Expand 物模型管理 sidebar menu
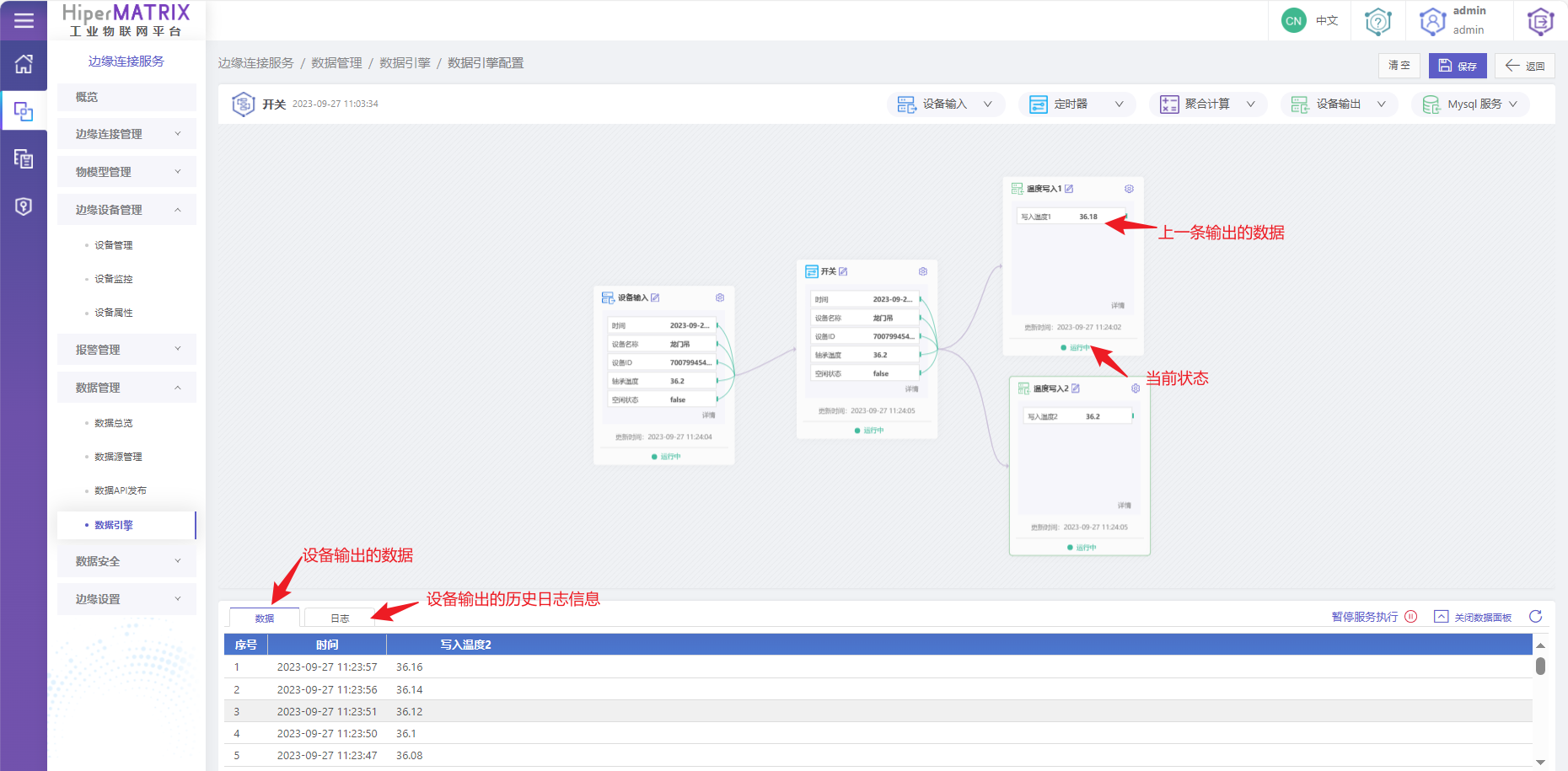Viewport: 1568px width, 771px height. pyautogui.click(x=126, y=172)
